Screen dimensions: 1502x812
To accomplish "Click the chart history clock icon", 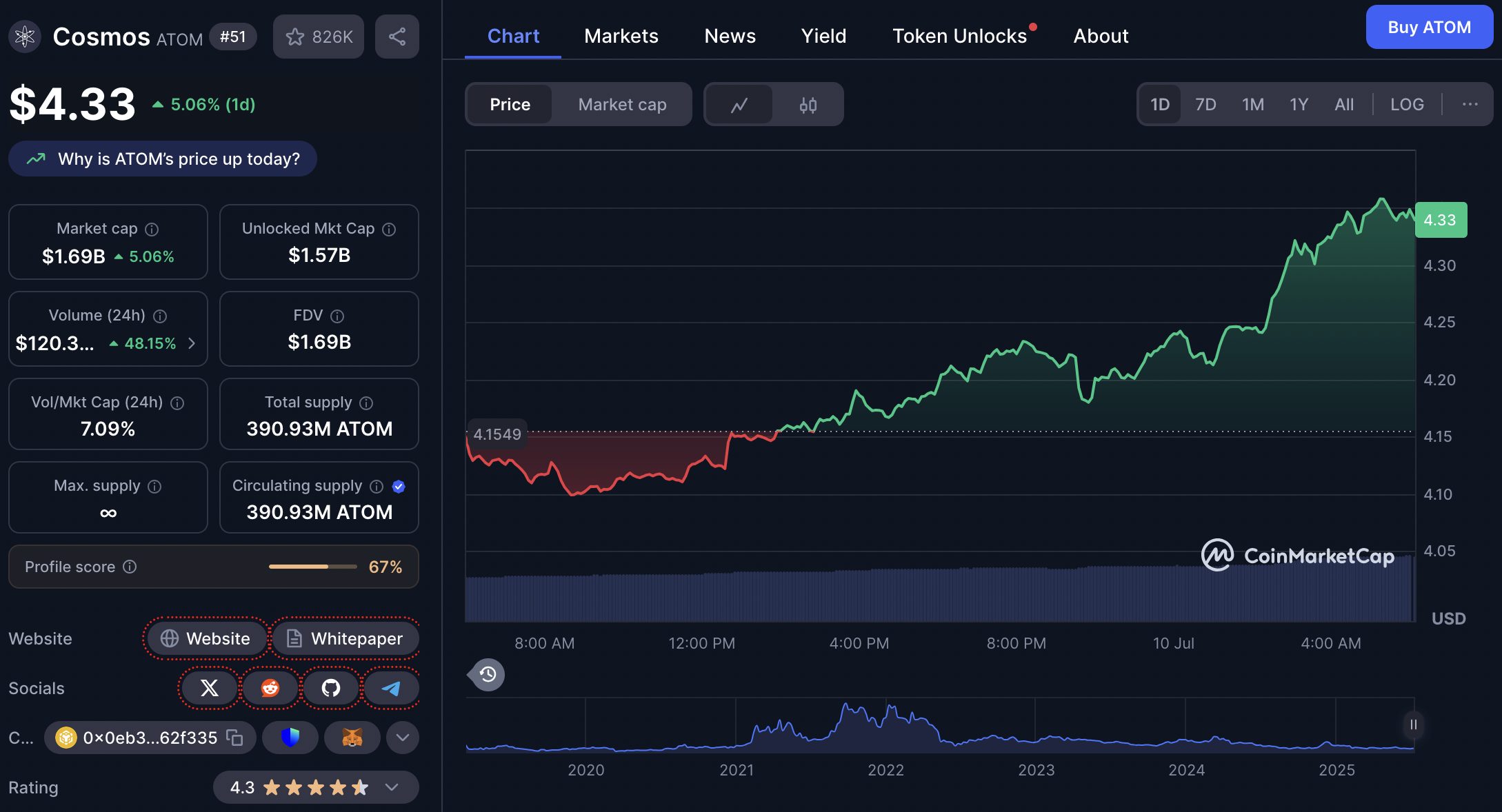I will pyautogui.click(x=488, y=674).
